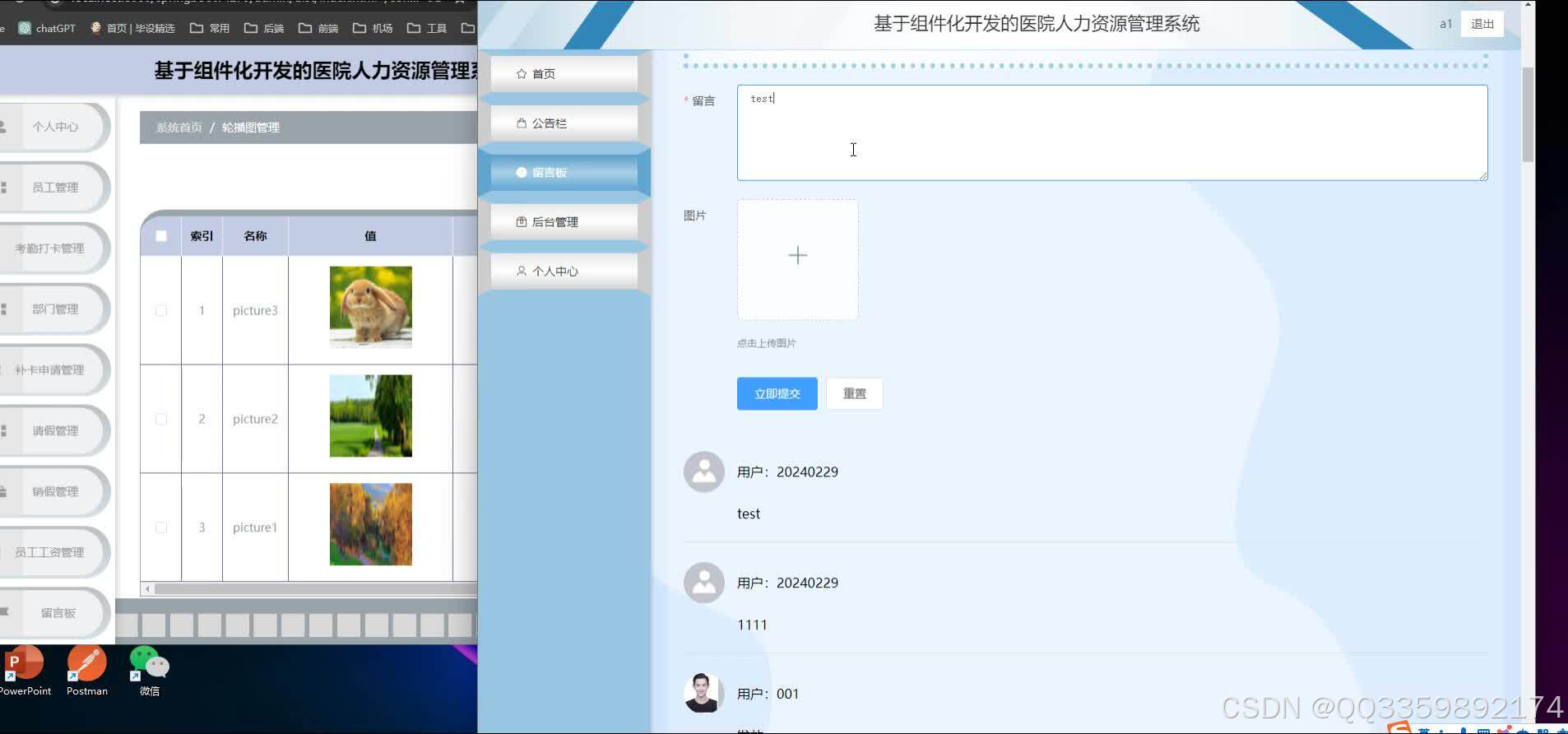Click 系统首页 breadcrumb link
Image resolution: width=1568 pixels, height=734 pixels.
[179, 128]
